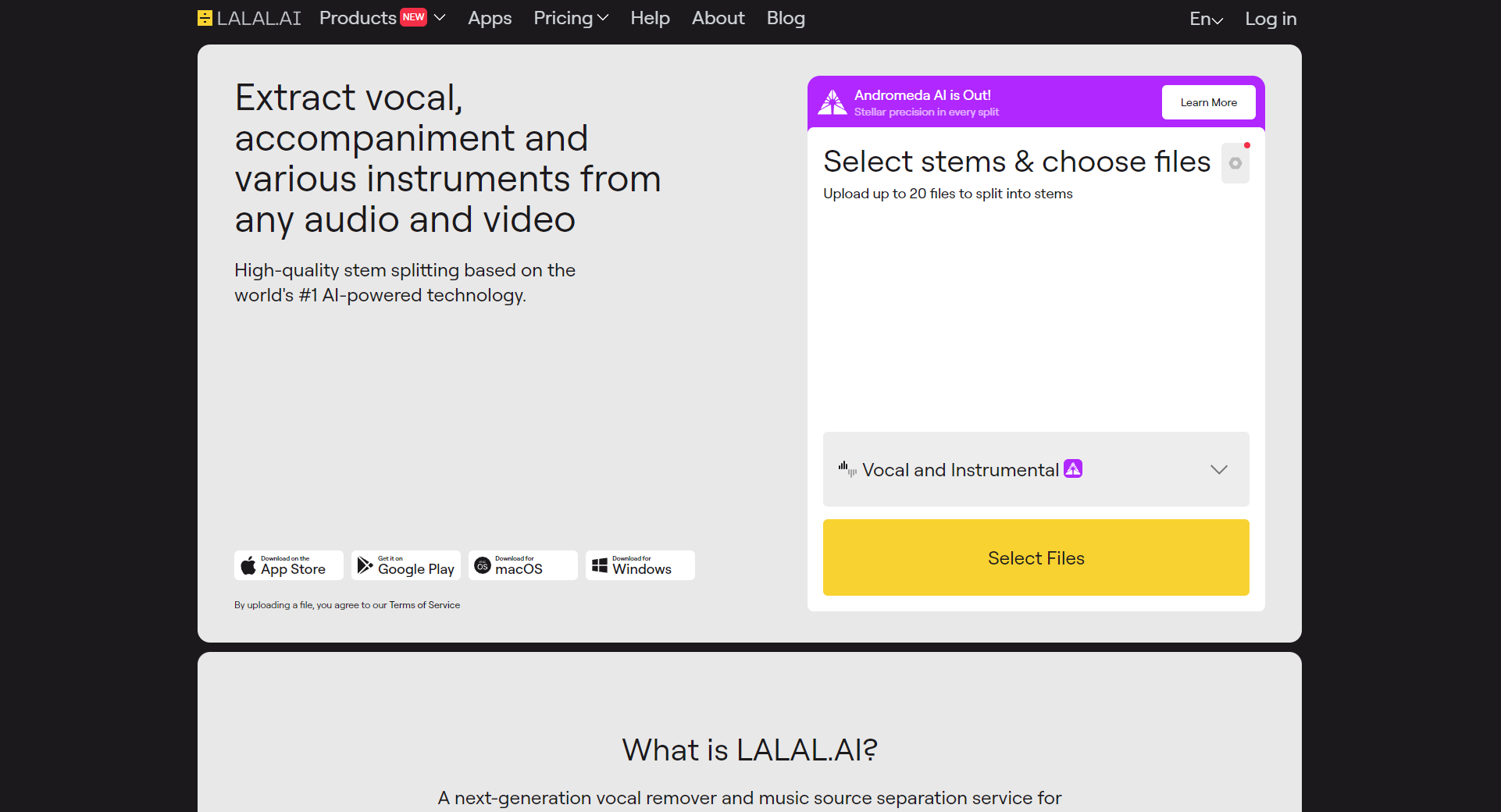Click the LALAL.AI logo icon
Screen dimensions: 1501x812
point(205,18)
